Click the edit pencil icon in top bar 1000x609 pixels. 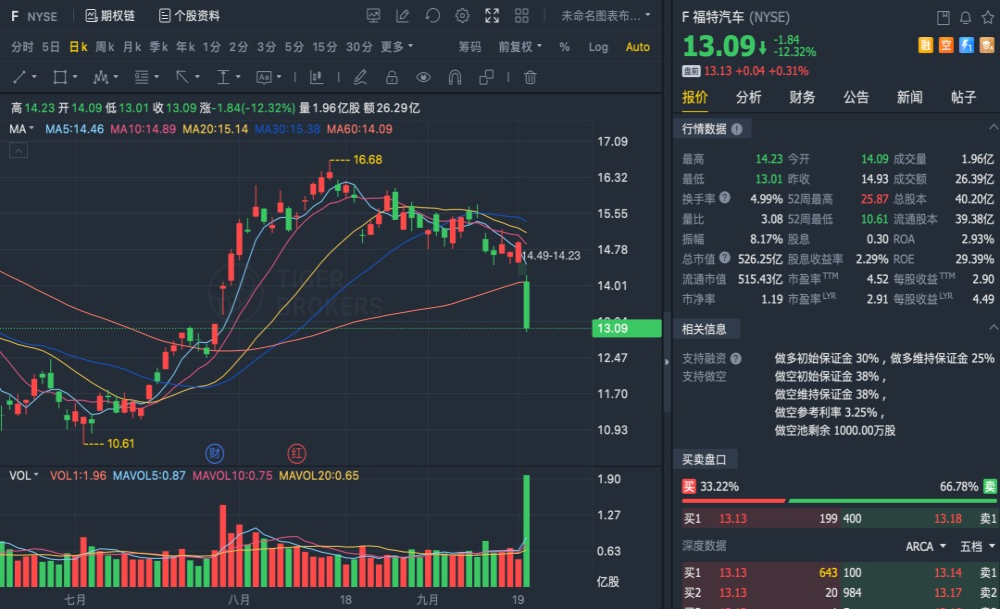click(402, 16)
